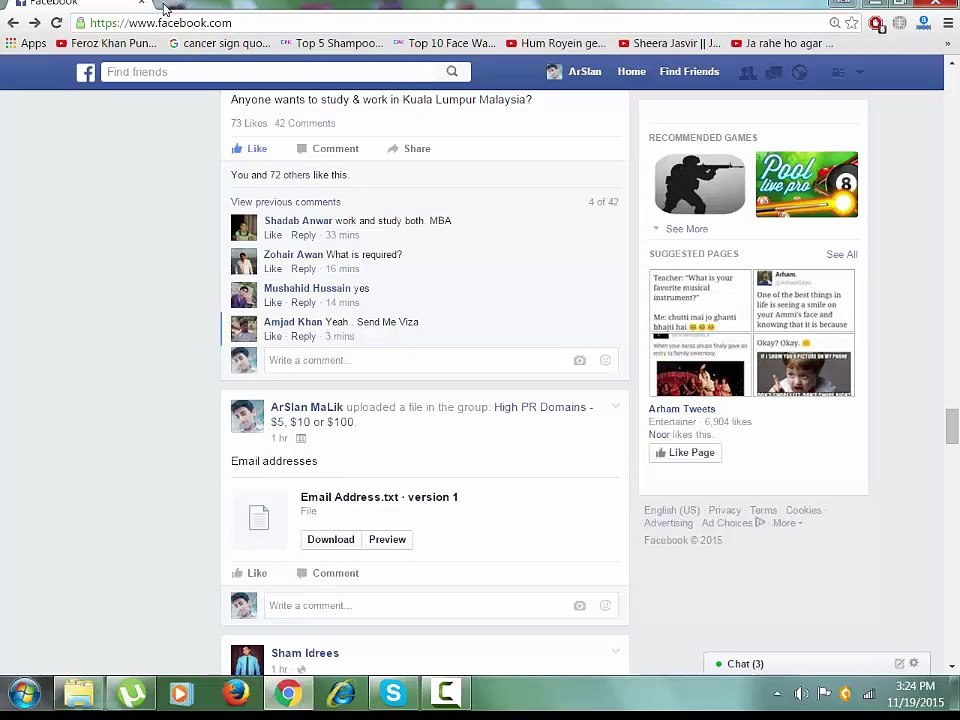Click the browser forward arrow
Viewport: 960px width, 720px height.
(35, 23)
